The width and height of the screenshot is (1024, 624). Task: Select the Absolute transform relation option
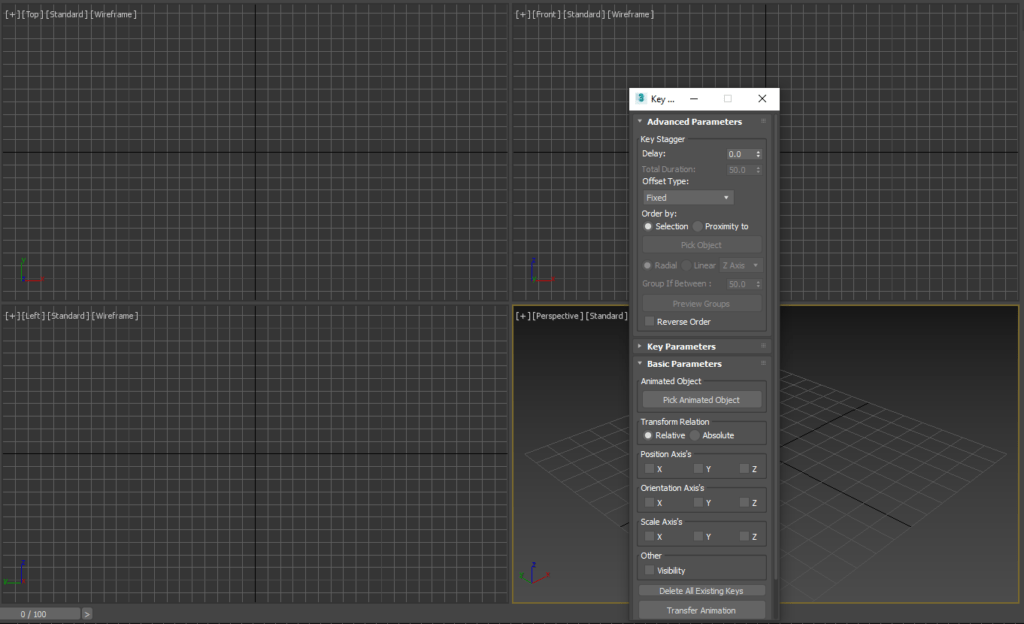(697, 435)
